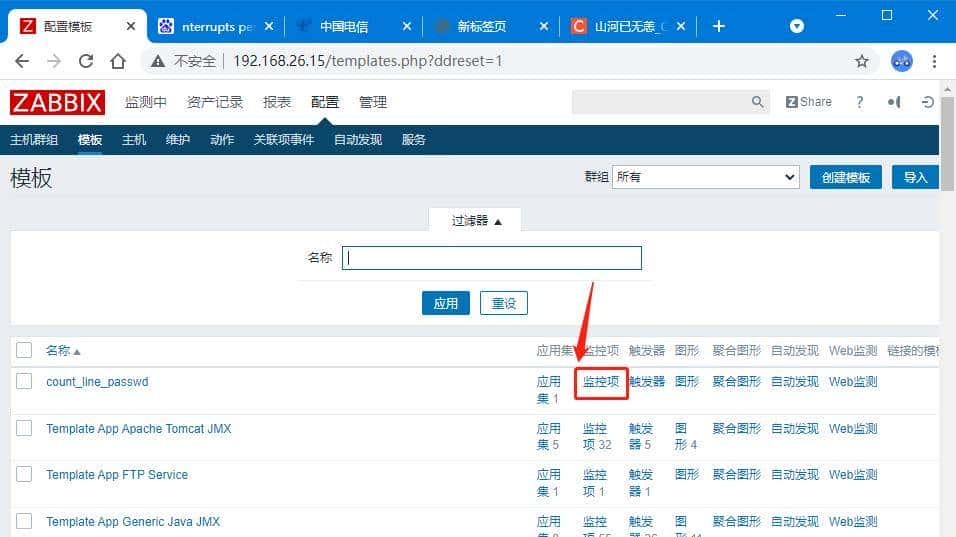The height and width of the screenshot is (537, 956).
Task: Open 触发器 for count_line_passwd
Action: [x=647, y=382]
